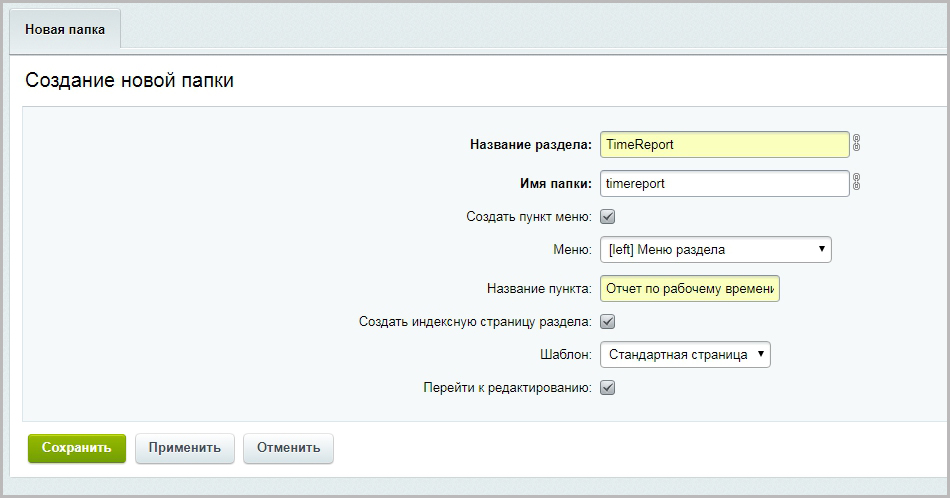The image size is (950, 498).
Task: Click the Применить button
Action: pyautogui.click(x=184, y=448)
